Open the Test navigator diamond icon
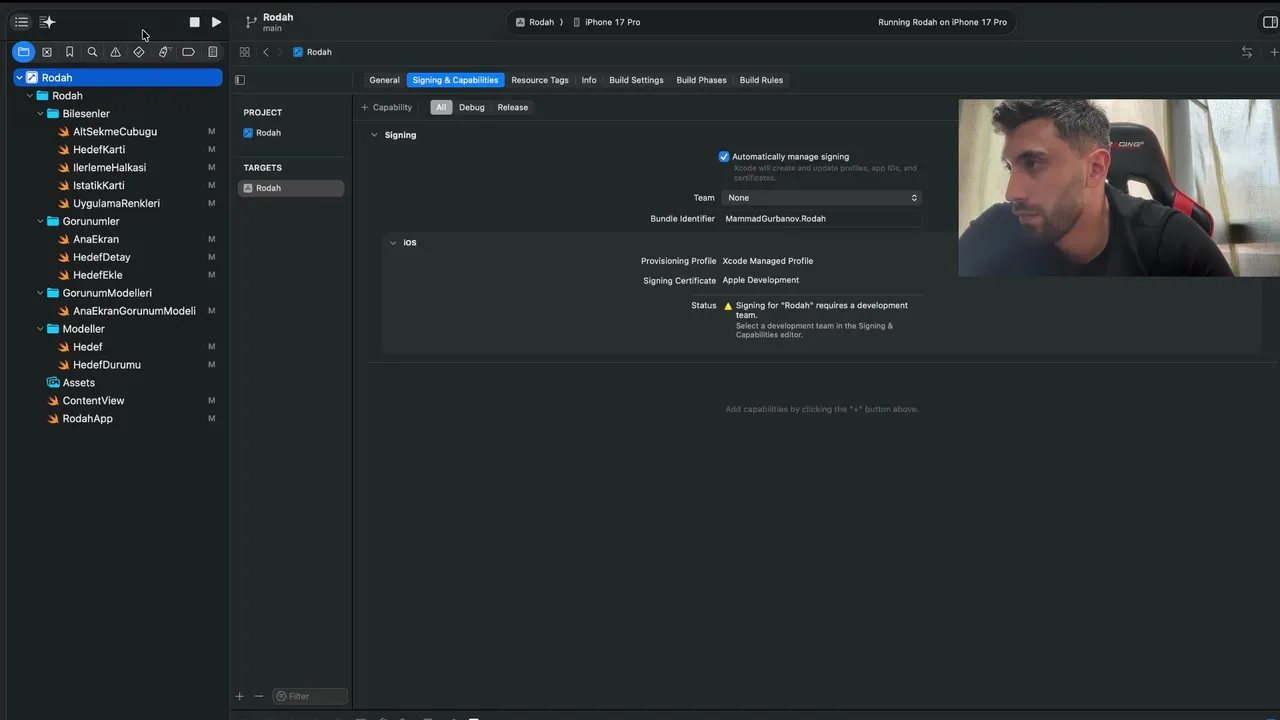This screenshot has width=1280, height=720. coord(139,52)
